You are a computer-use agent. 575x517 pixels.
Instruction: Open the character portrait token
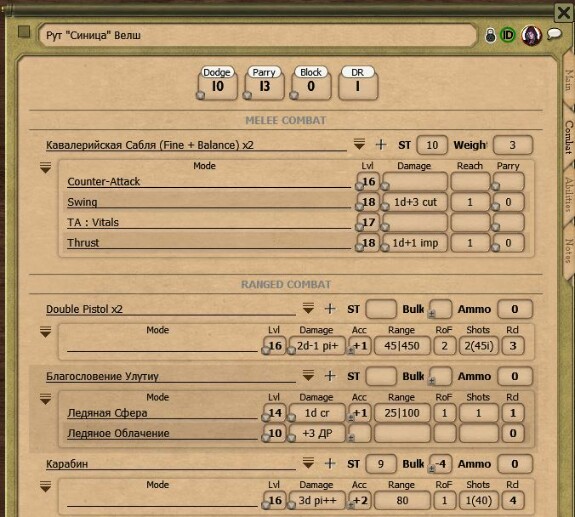click(532, 36)
